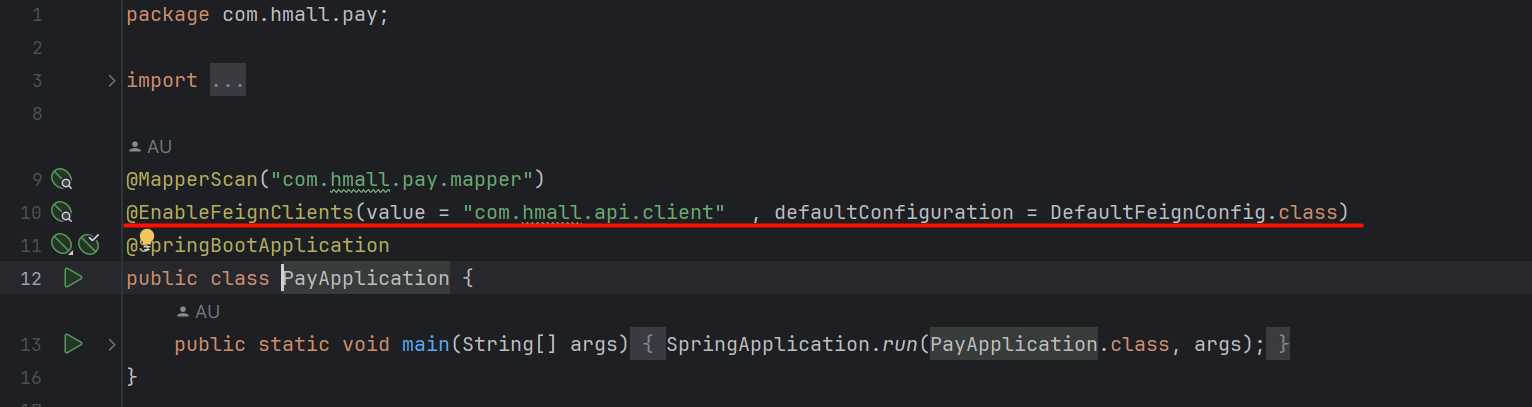Click line number 1 in the gutter

coord(37,15)
